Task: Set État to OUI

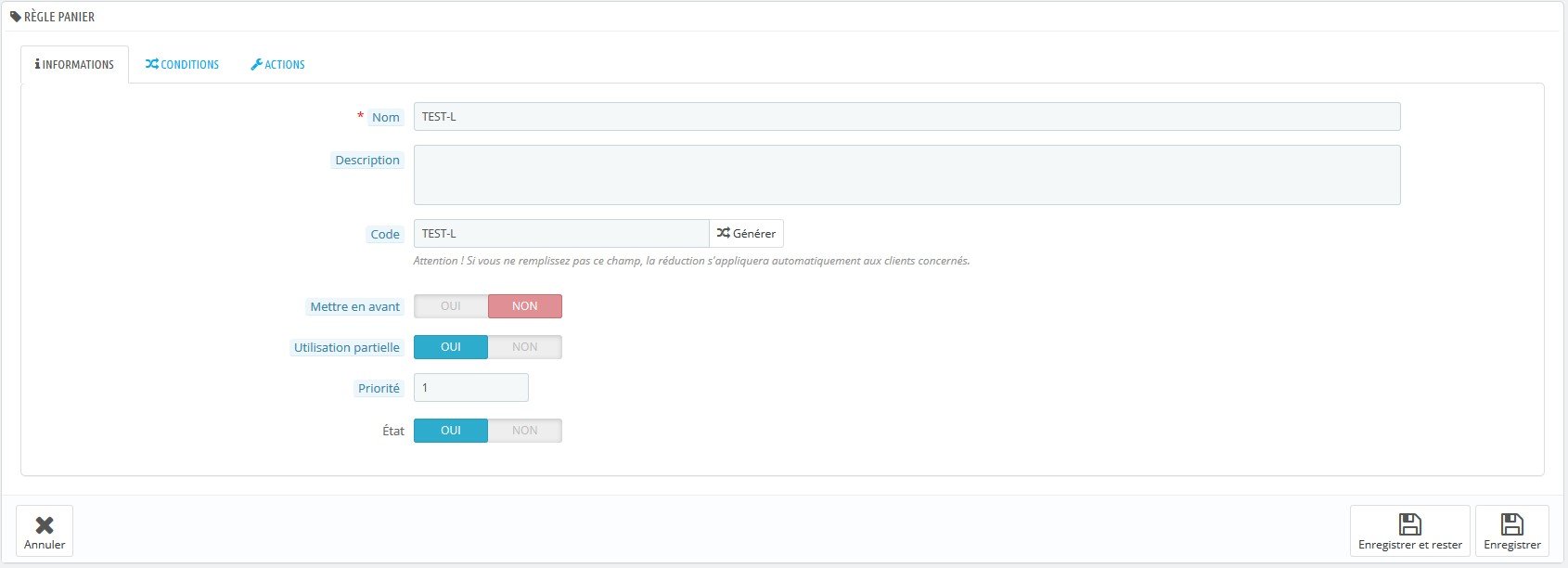Action: point(451,431)
